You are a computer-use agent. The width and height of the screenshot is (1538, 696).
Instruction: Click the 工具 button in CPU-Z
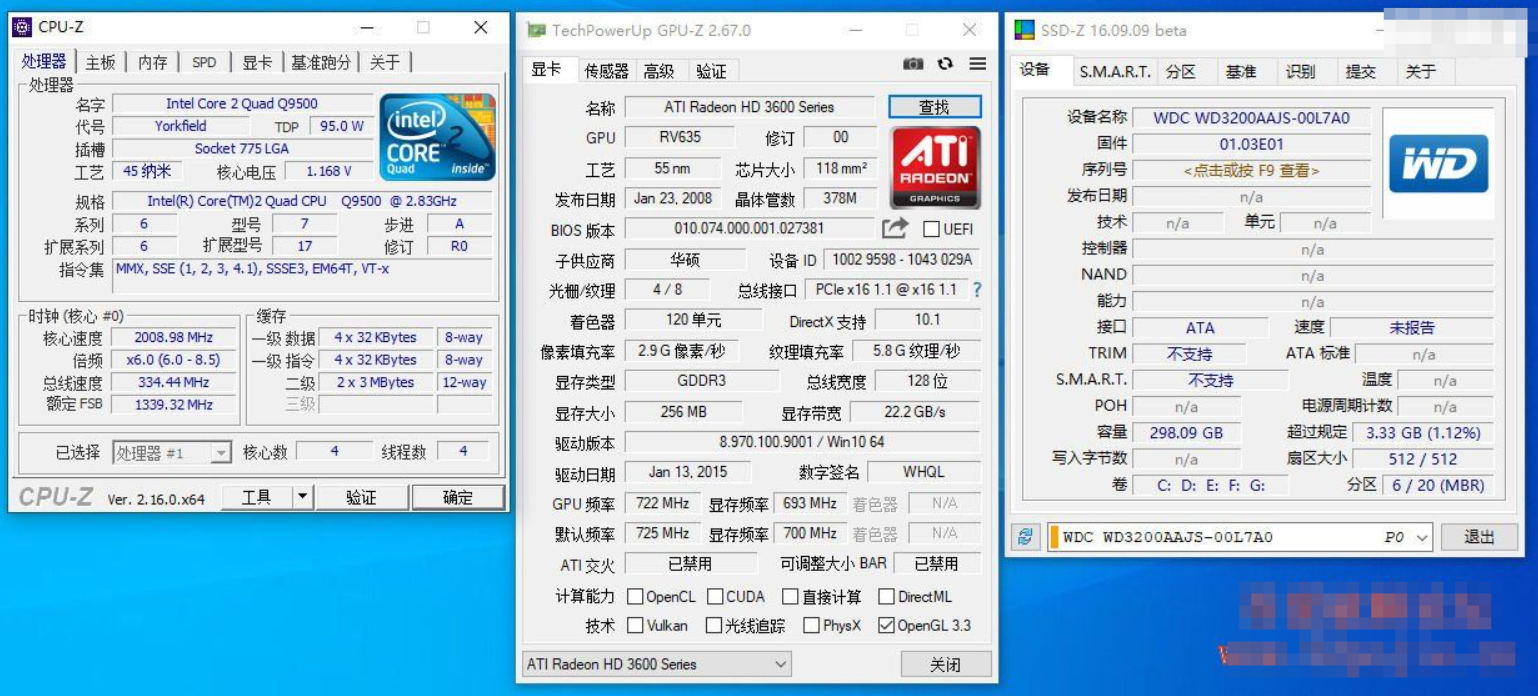tap(257, 497)
